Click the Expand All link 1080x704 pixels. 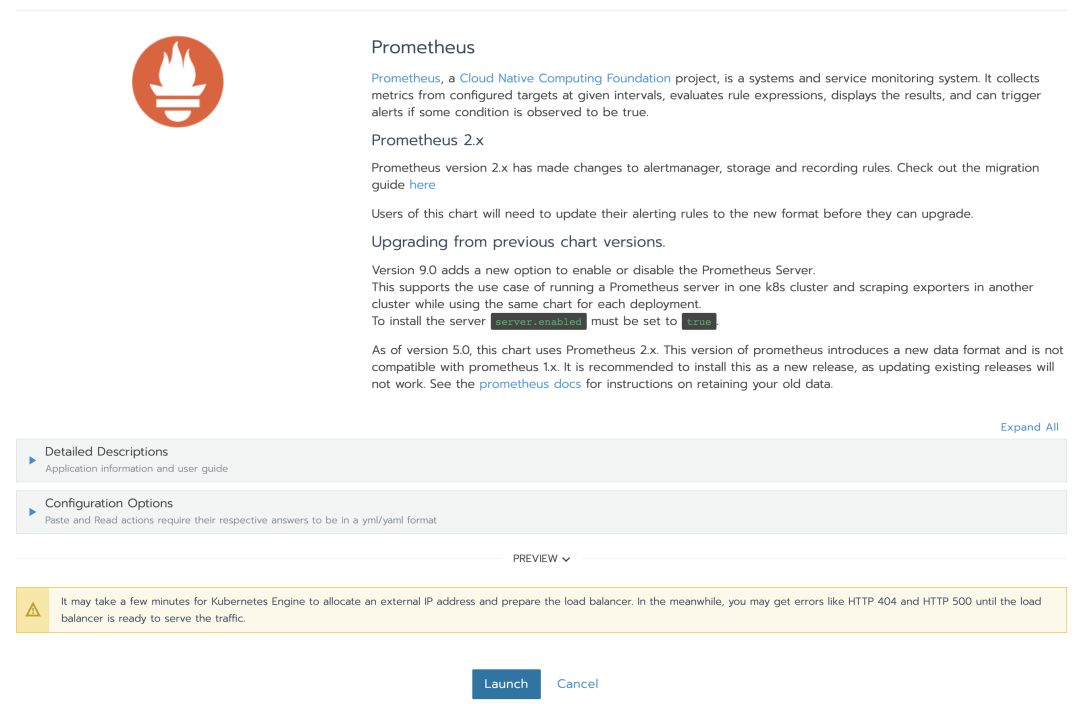1029,427
